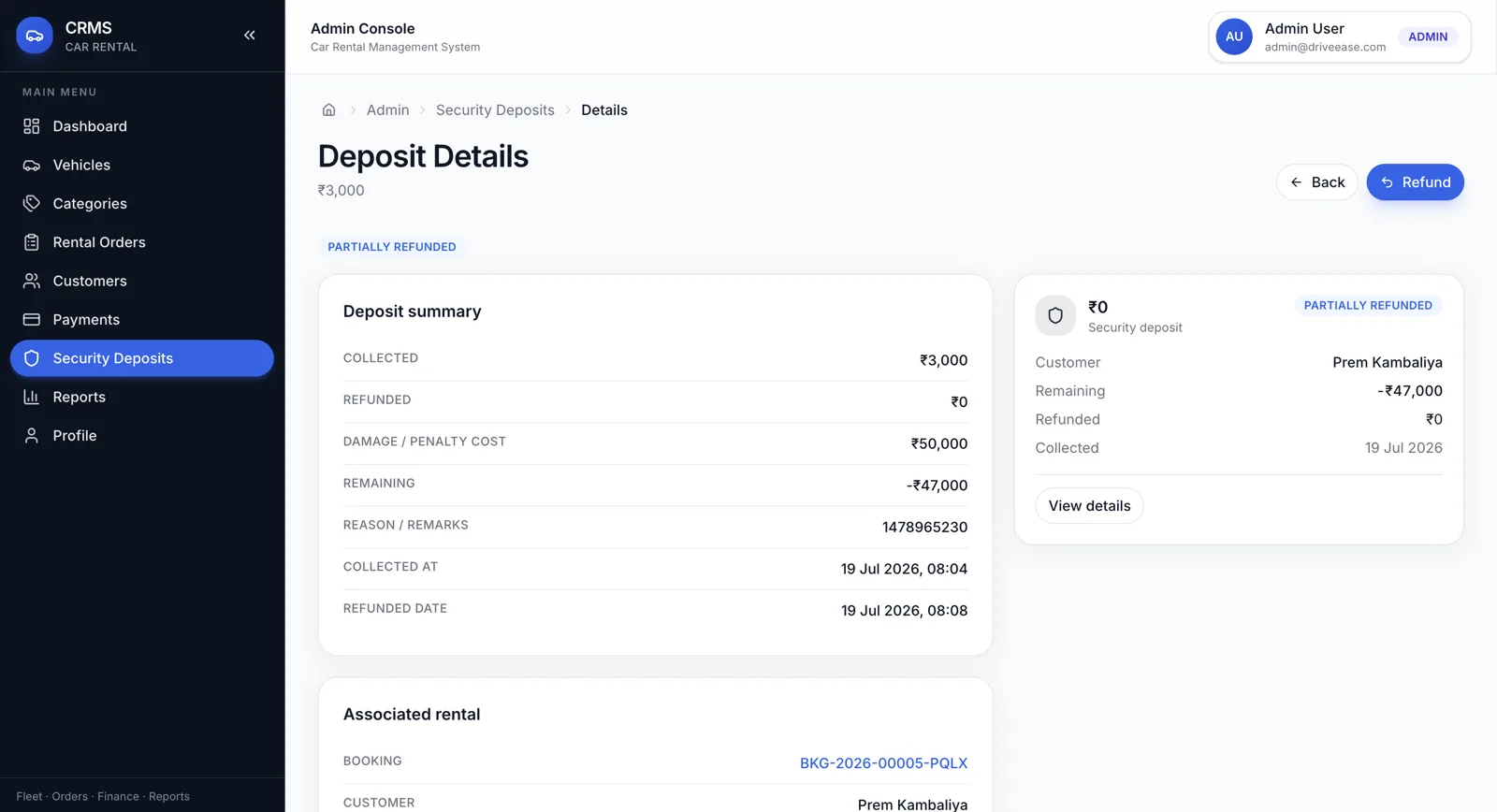
Task: Click the PARTIALLY REFUNDED badge under the title
Action: pyautogui.click(x=392, y=247)
